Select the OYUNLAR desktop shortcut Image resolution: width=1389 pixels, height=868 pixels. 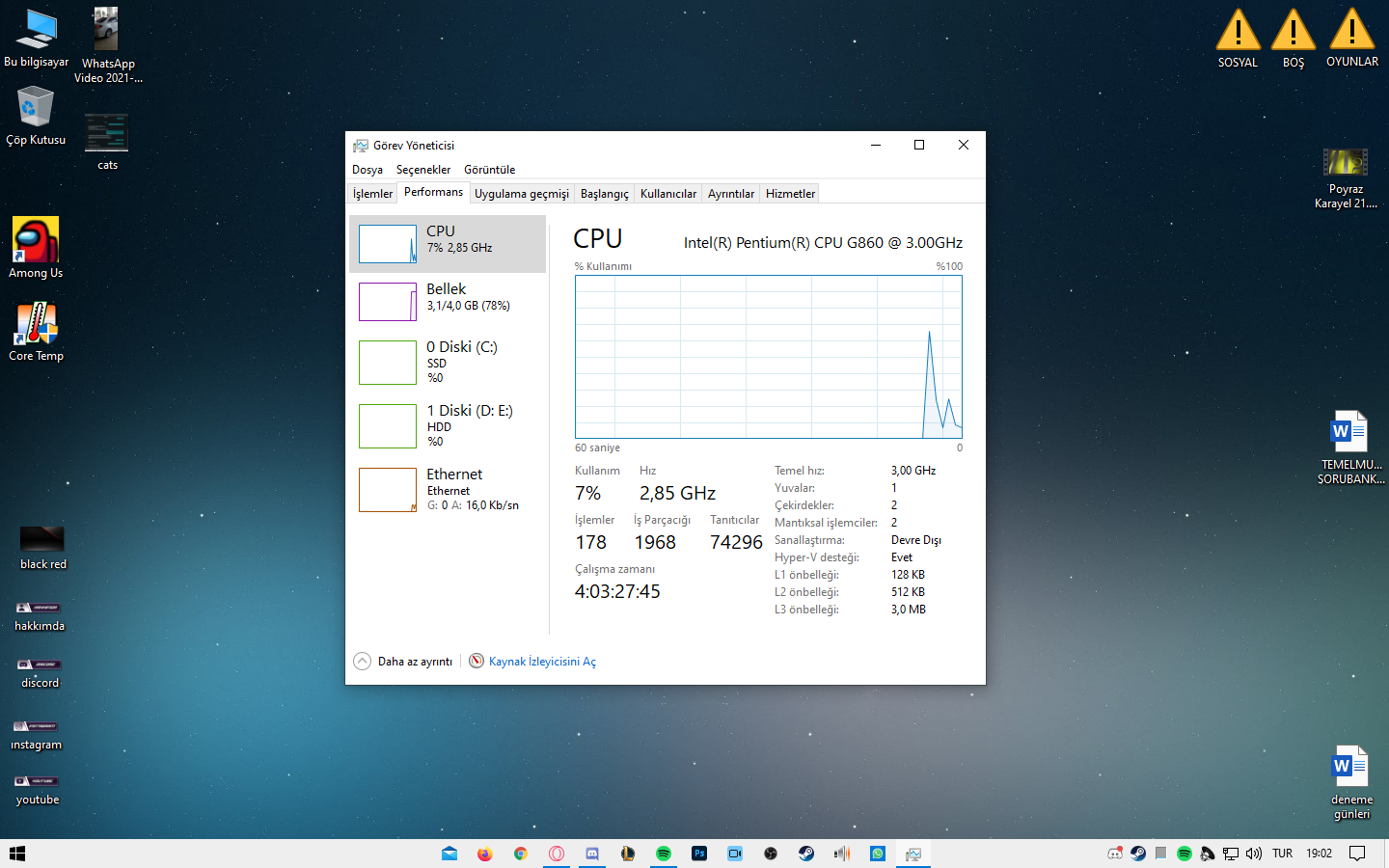tap(1352, 39)
